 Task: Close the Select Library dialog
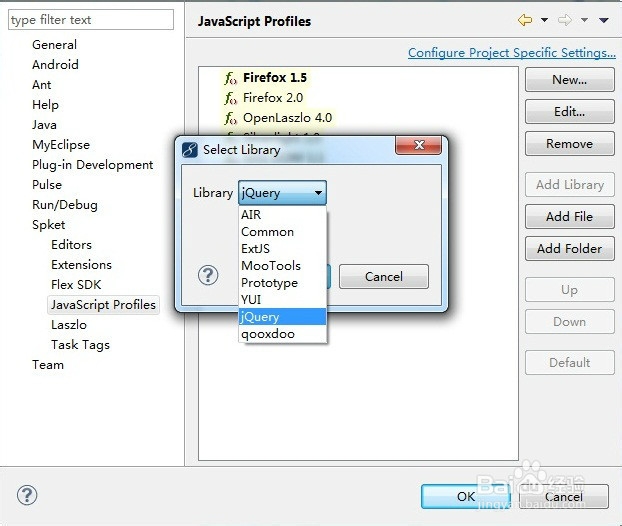click(419, 145)
